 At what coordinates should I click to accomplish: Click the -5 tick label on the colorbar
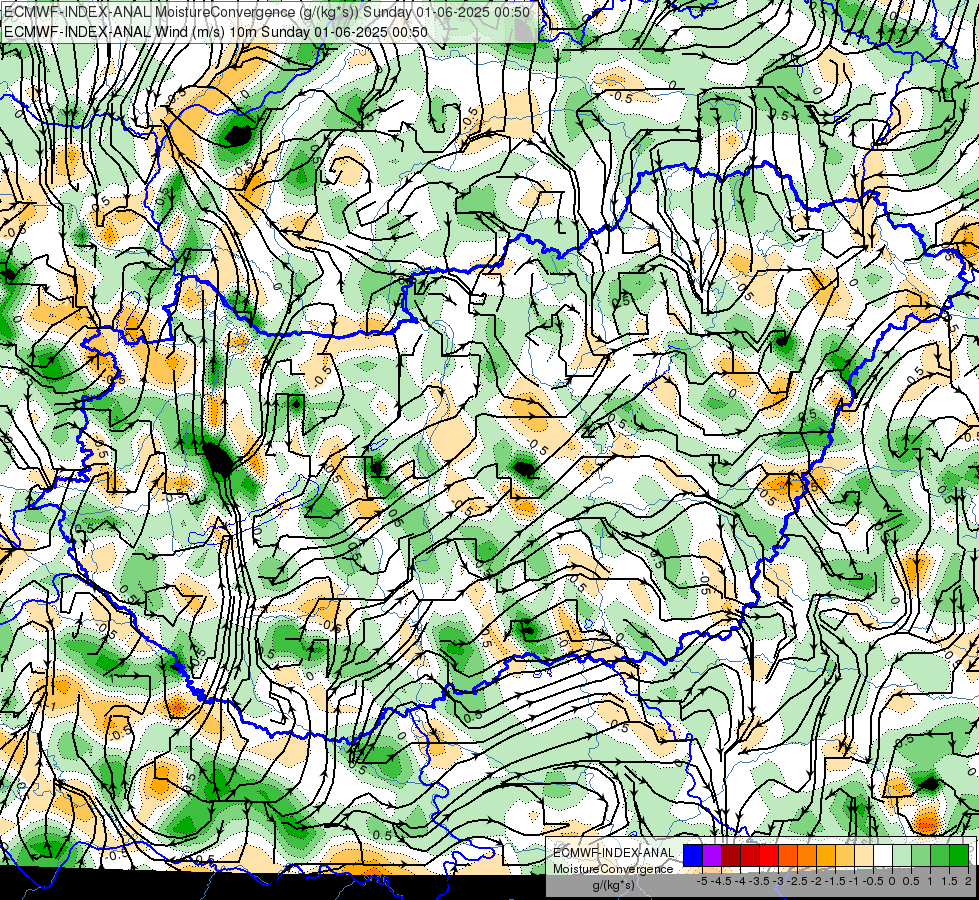click(702, 881)
